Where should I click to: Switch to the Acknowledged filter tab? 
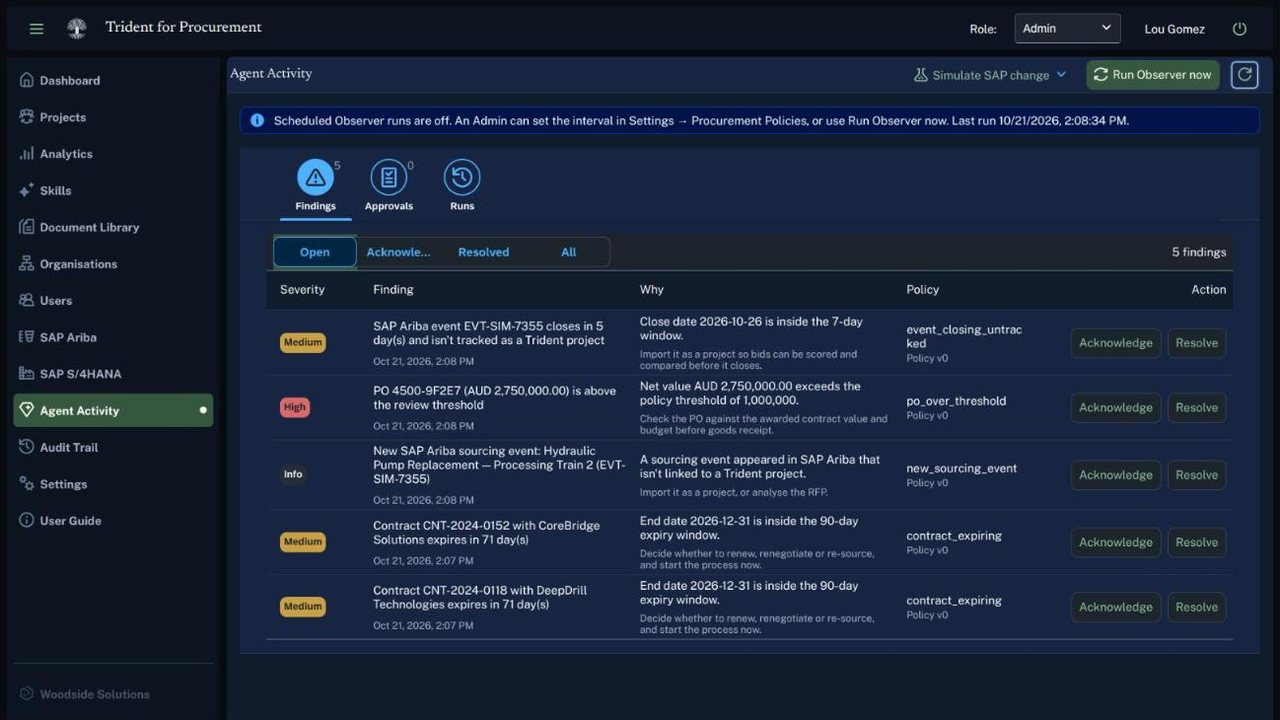[x=398, y=252]
